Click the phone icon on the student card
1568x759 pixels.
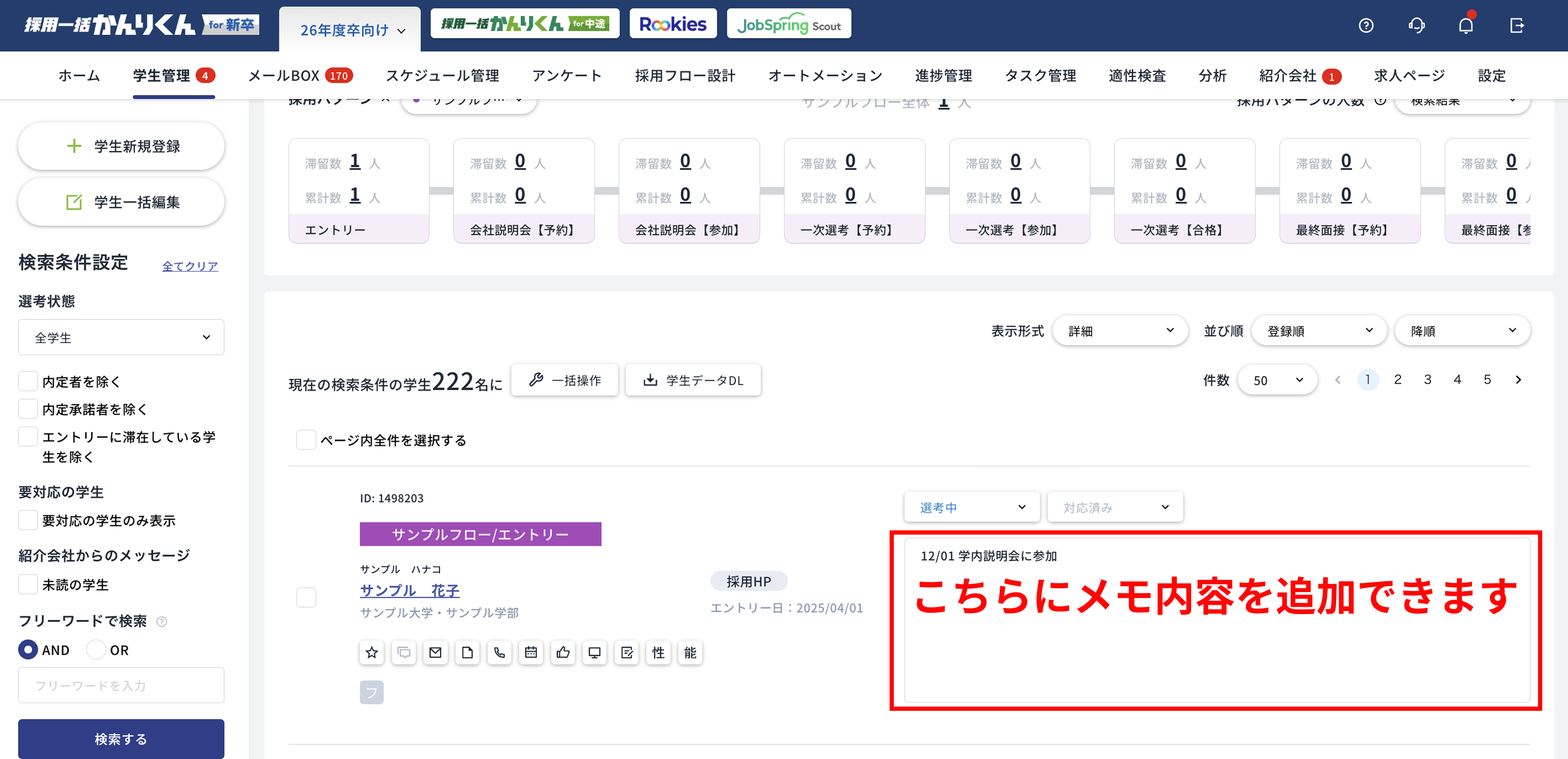click(x=499, y=653)
